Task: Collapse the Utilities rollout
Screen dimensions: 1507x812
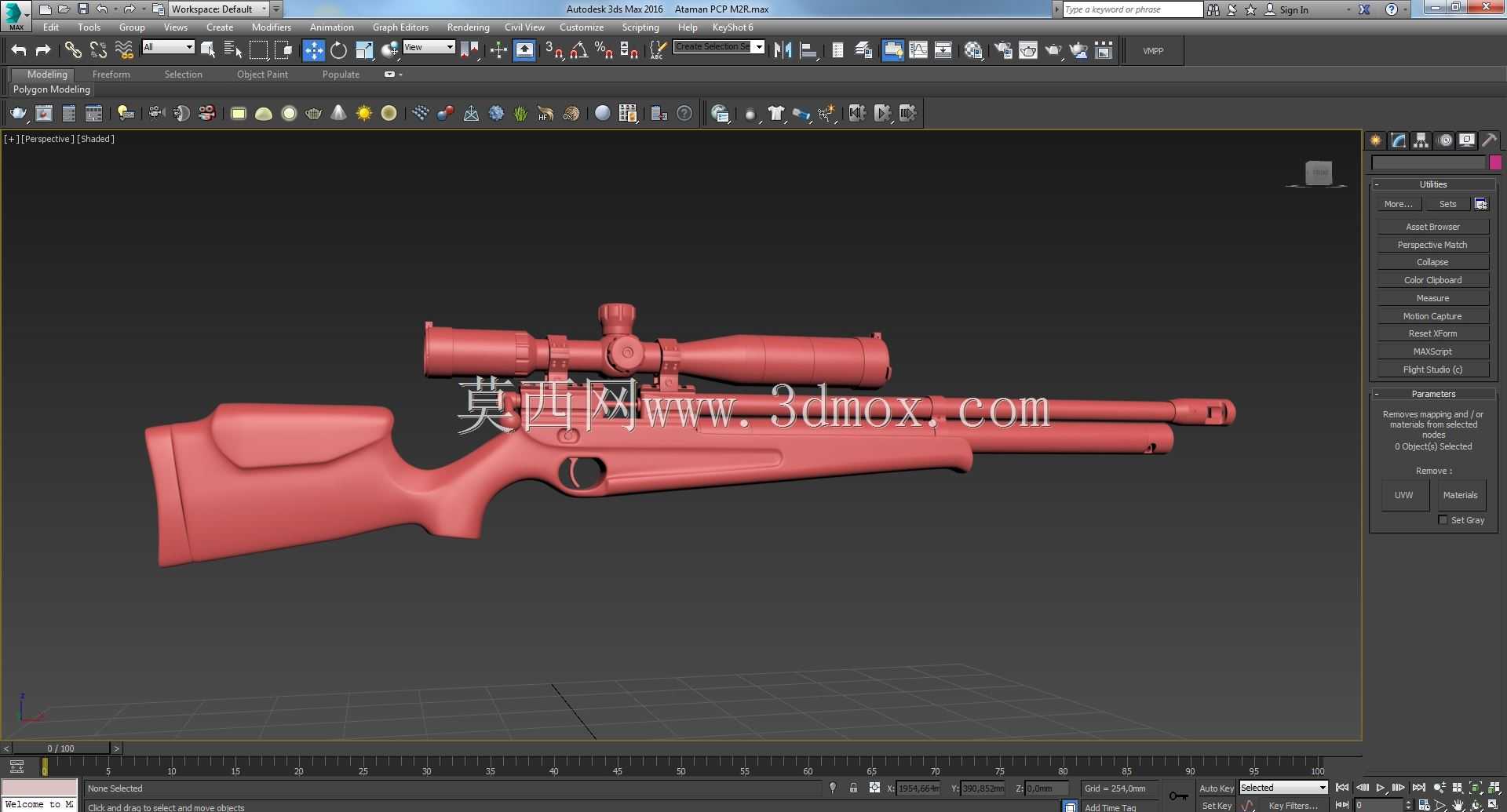Action: point(1433,184)
